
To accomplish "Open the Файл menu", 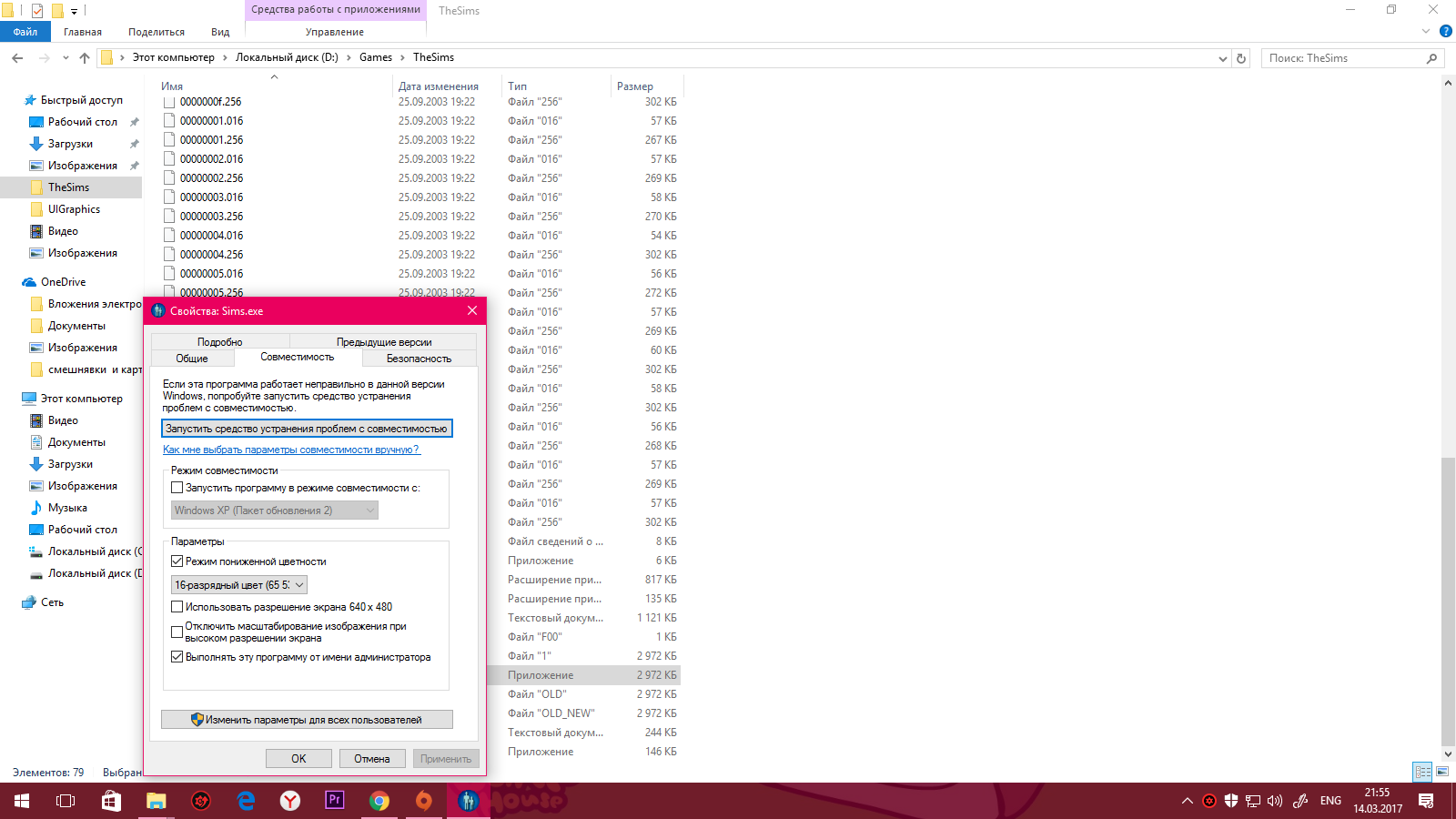I will pyautogui.click(x=25, y=32).
